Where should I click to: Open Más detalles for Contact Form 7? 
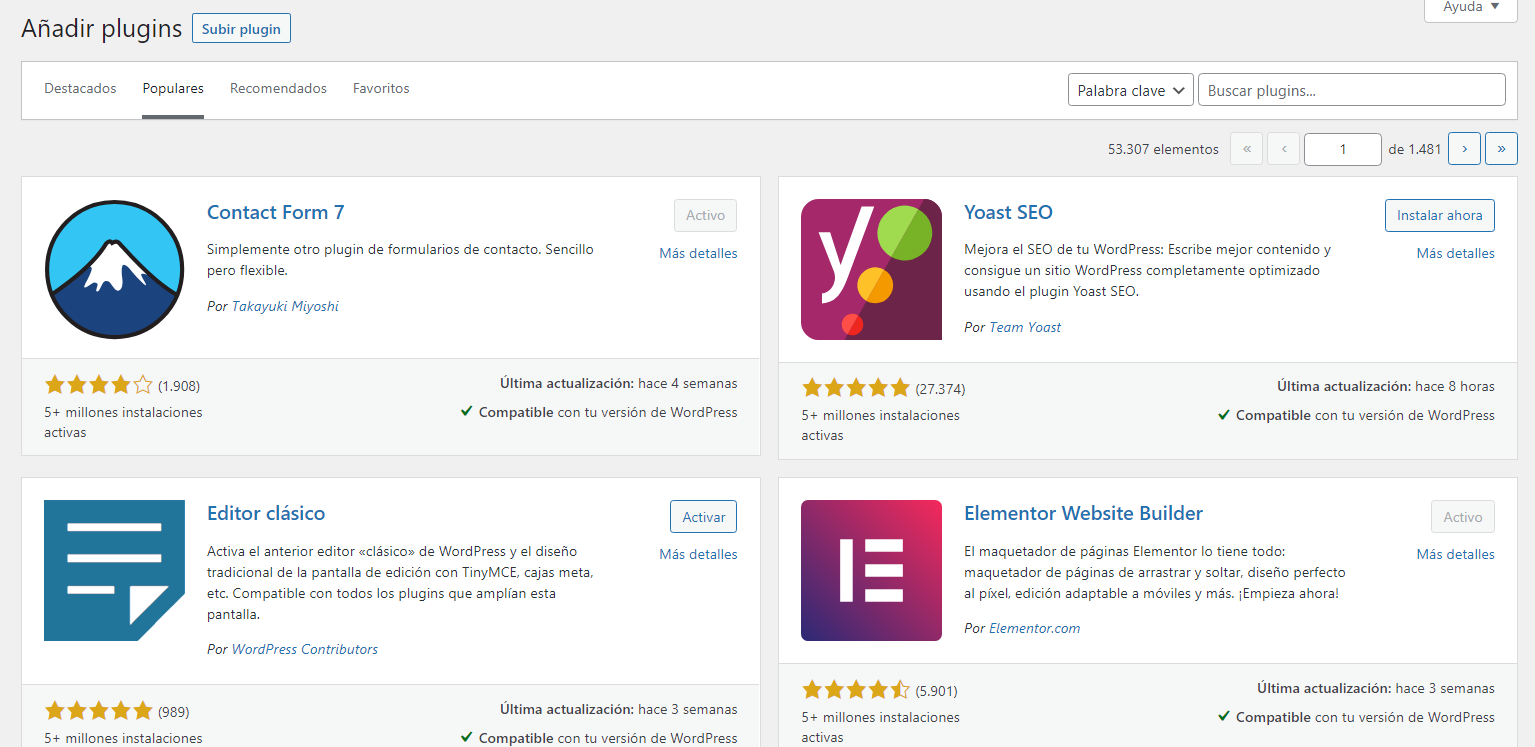(x=697, y=253)
